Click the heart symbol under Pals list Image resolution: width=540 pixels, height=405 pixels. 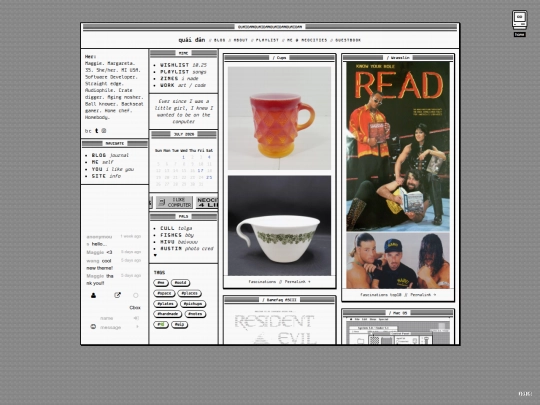coord(155,255)
